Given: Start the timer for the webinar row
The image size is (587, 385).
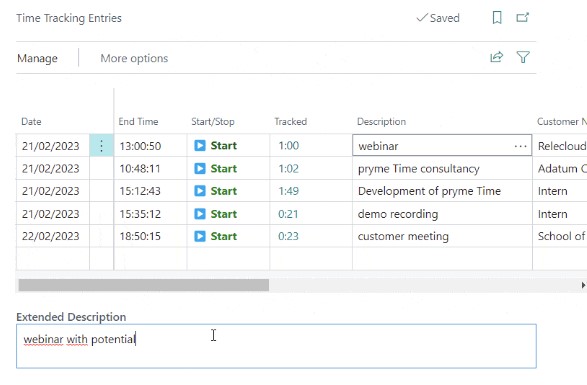Looking at the screenshot, I should [x=216, y=146].
